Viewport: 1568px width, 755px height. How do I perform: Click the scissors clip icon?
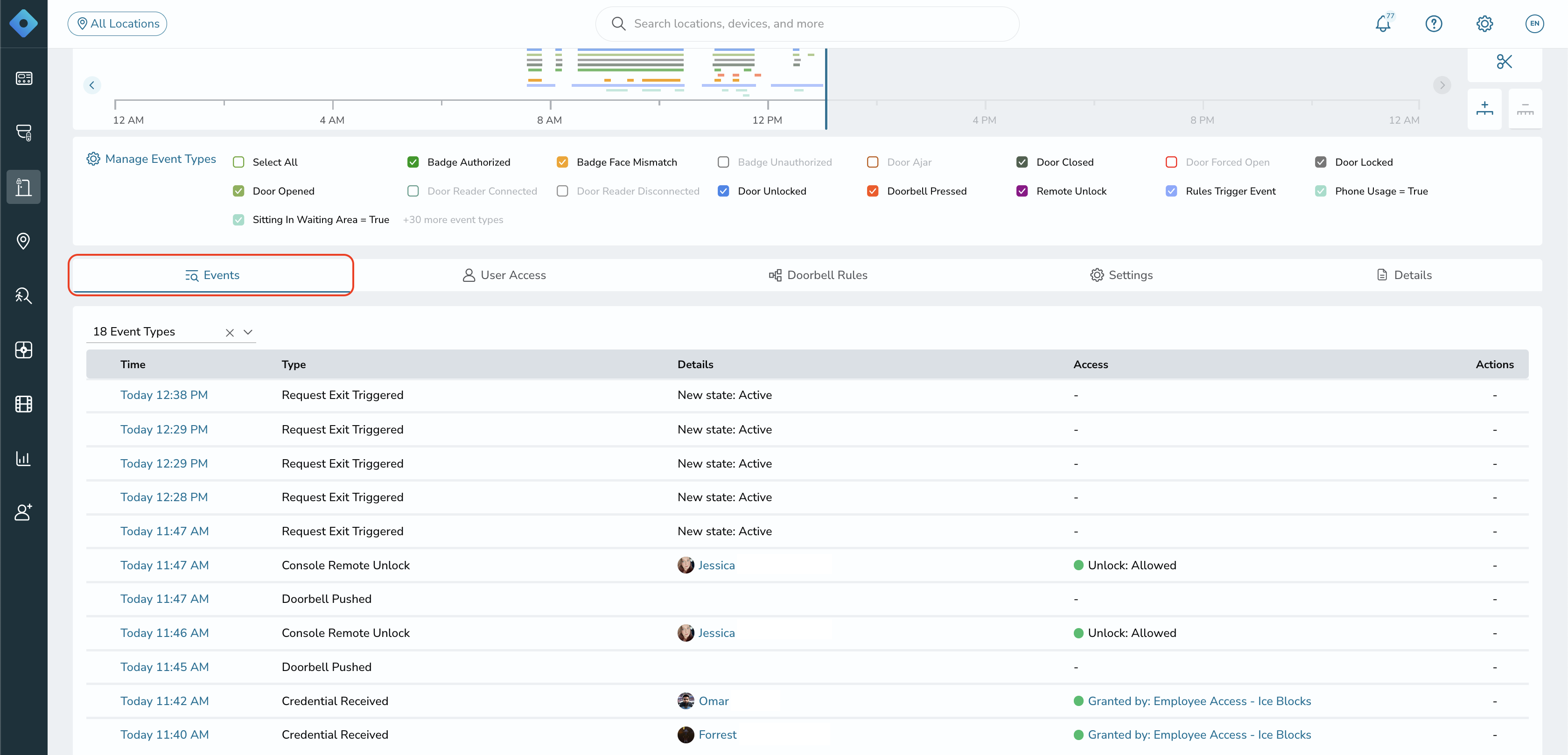1504,62
